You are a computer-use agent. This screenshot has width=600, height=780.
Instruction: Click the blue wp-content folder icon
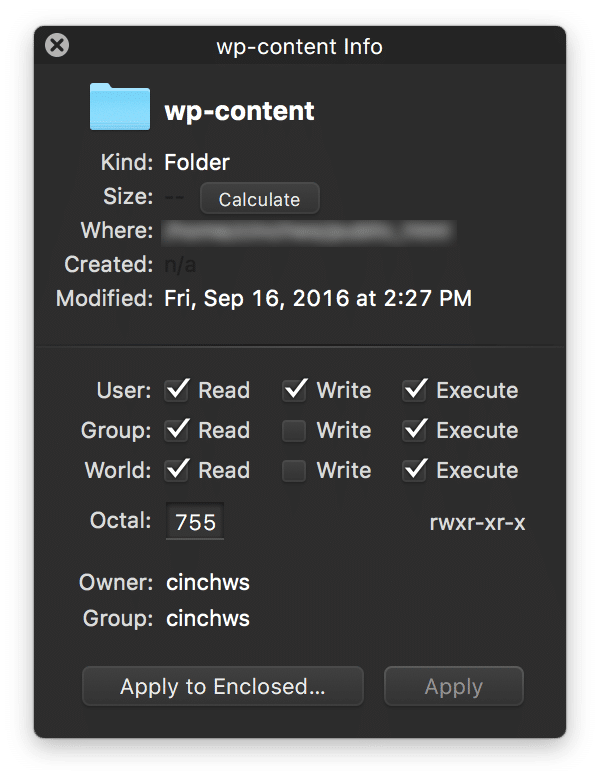point(118,107)
